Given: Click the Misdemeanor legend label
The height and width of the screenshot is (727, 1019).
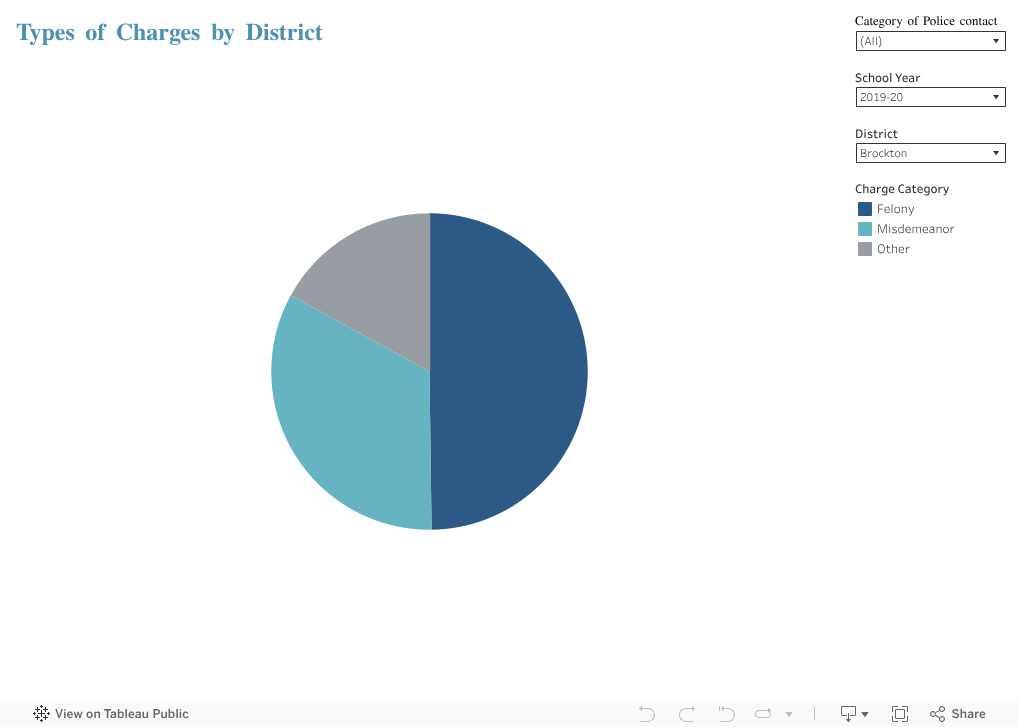Looking at the screenshot, I should click(915, 229).
